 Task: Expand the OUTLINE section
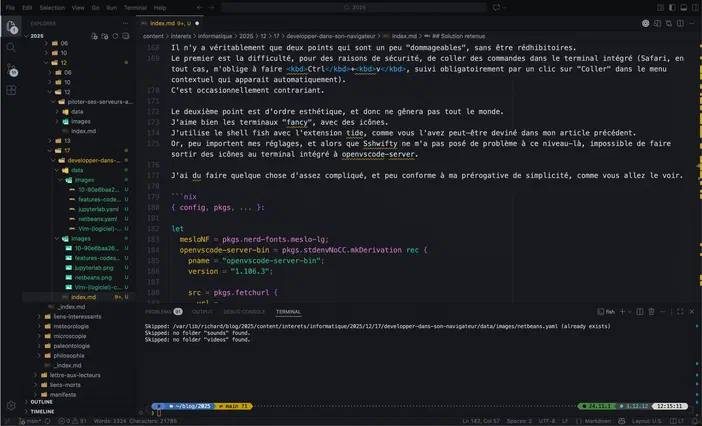(x=41, y=402)
